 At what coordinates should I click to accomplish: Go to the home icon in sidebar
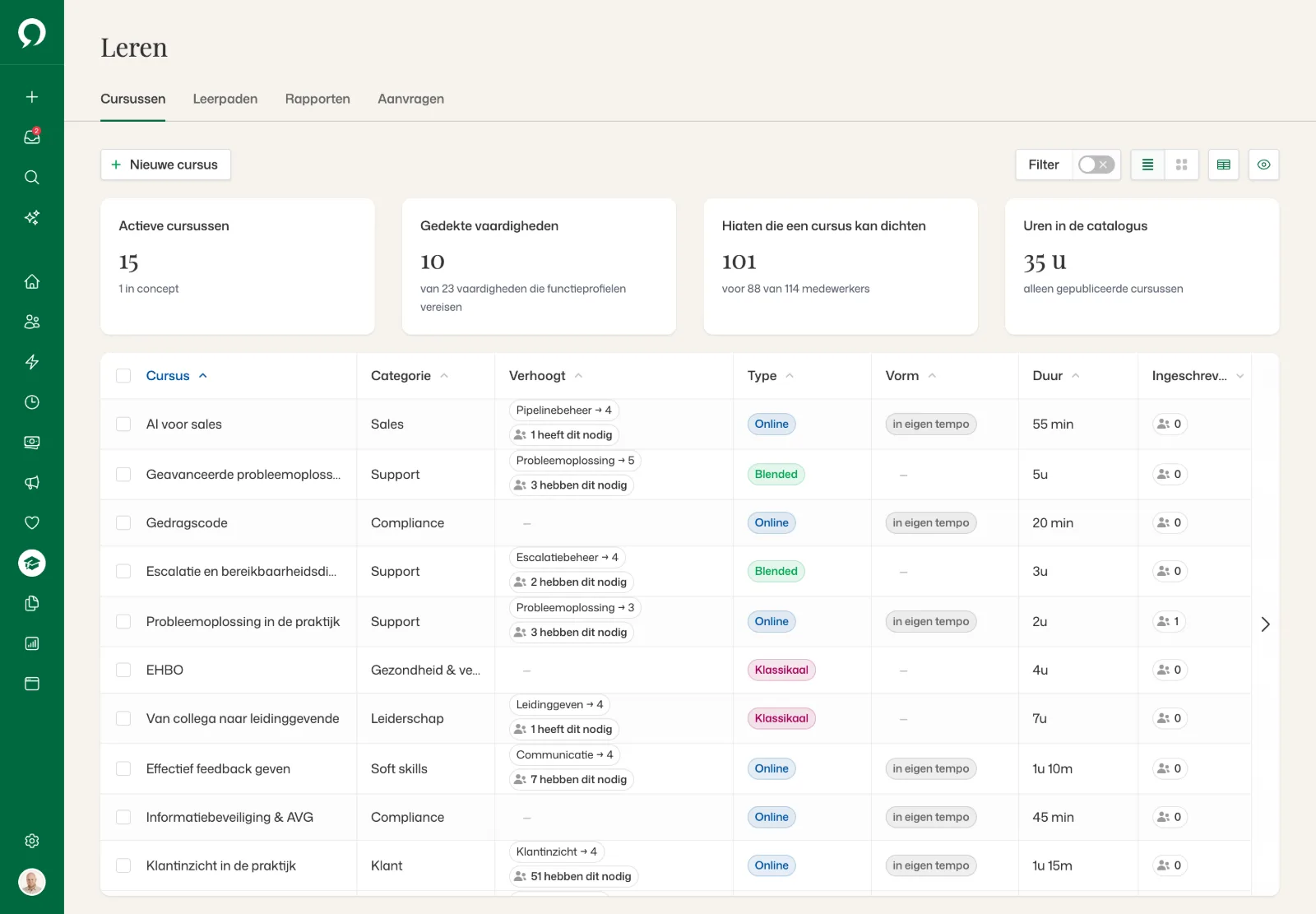click(32, 281)
